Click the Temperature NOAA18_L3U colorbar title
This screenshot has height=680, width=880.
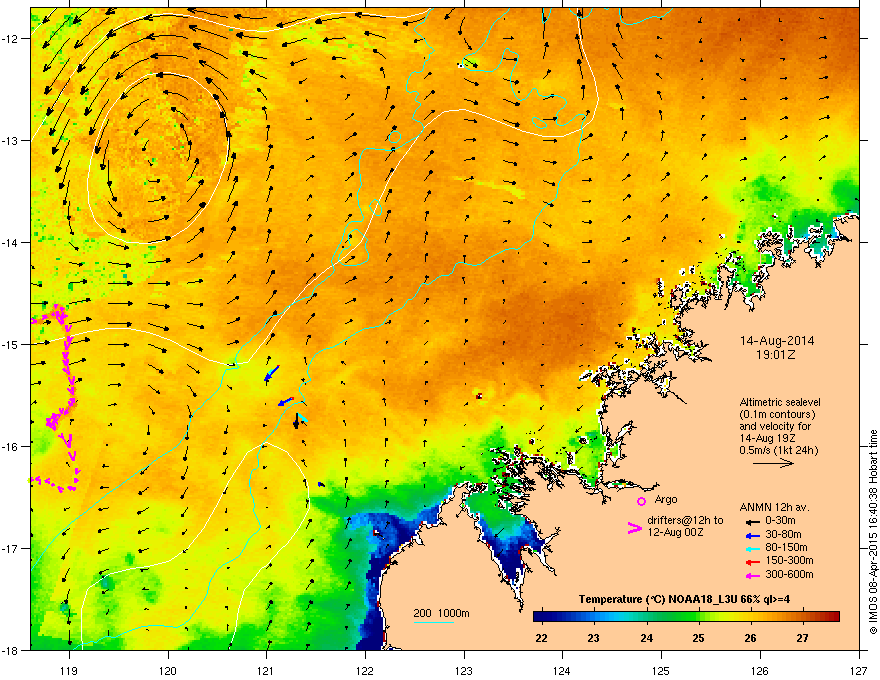click(684, 599)
